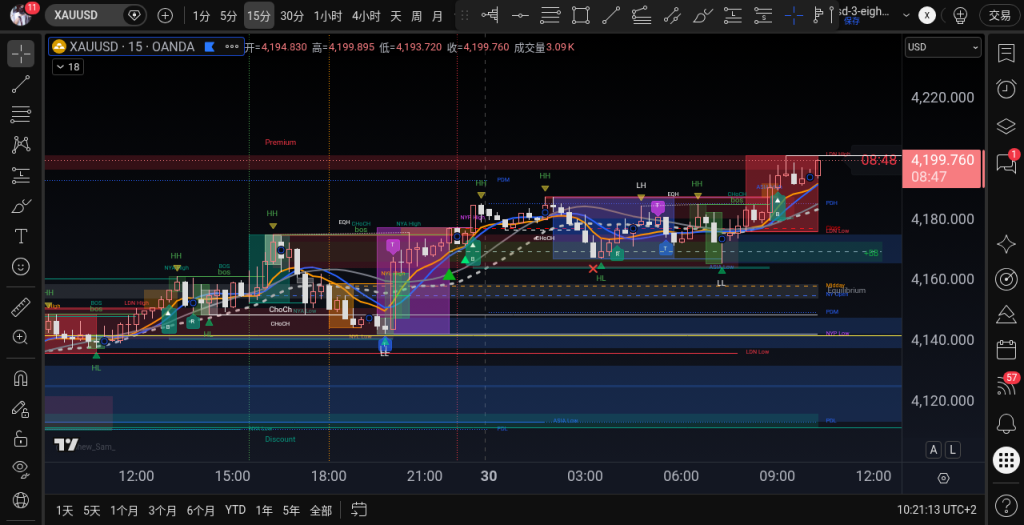
Task: Open the USD currency dropdown
Action: (x=942, y=47)
